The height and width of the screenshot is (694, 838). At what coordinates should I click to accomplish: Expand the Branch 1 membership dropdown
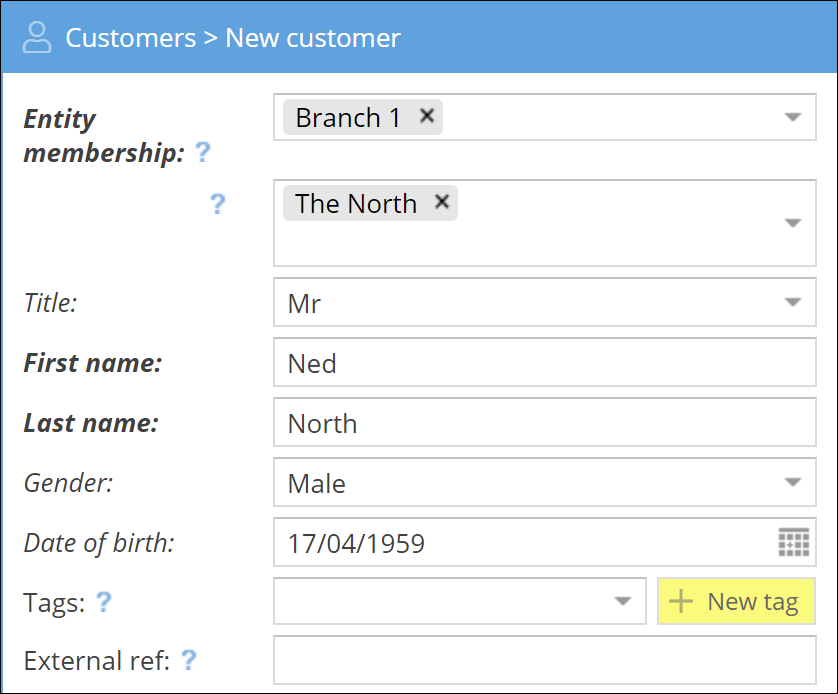[792, 118]
